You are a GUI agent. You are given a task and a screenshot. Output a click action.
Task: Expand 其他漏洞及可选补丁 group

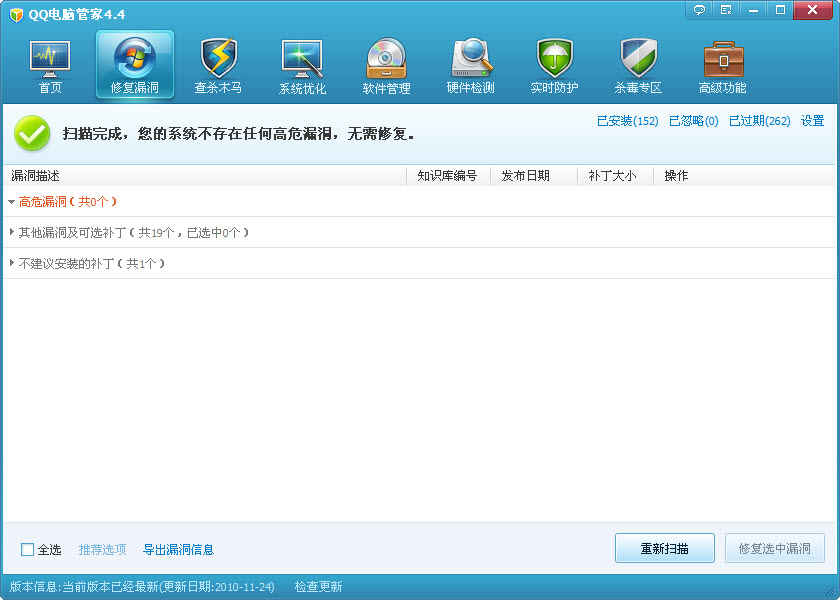12,233
